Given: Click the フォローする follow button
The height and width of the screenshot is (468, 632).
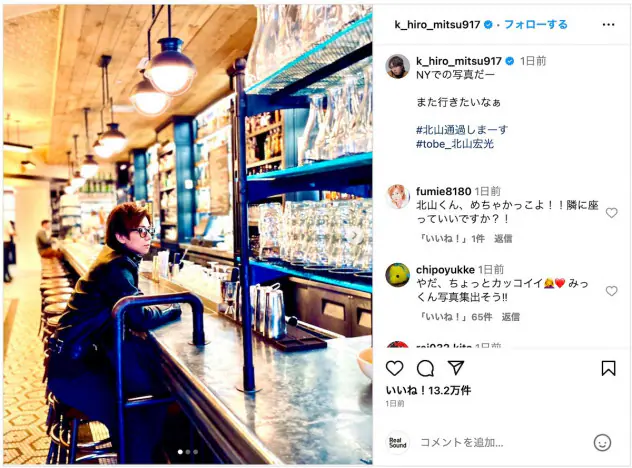Looking at the screenshot, I should pos(536,25).
